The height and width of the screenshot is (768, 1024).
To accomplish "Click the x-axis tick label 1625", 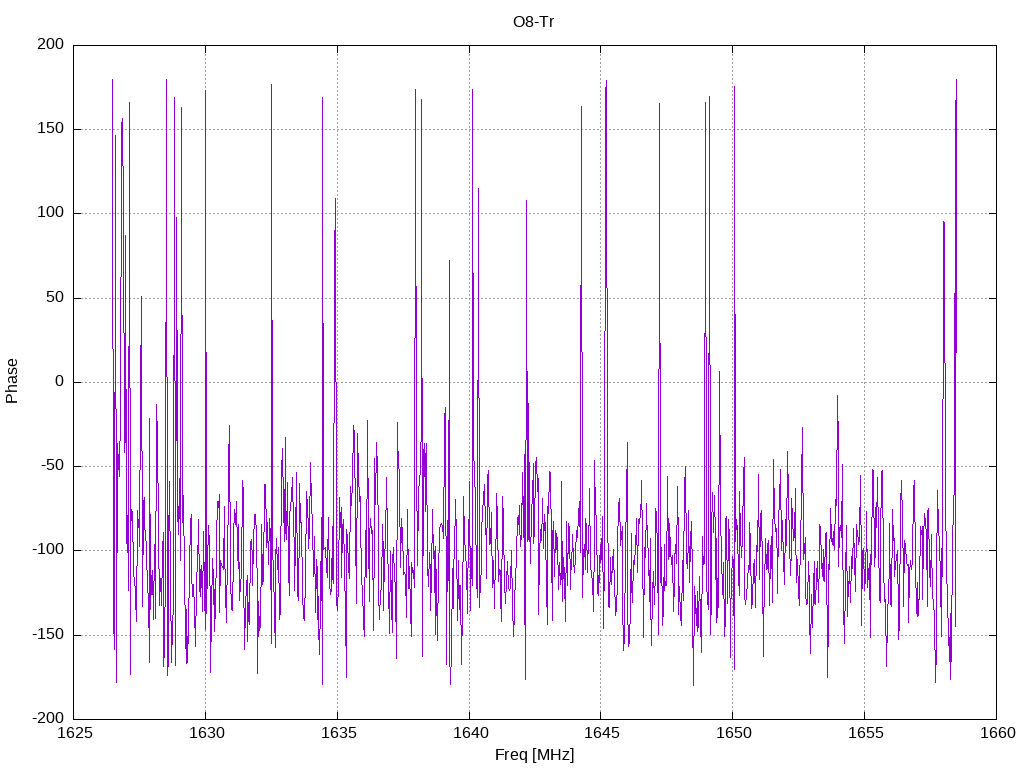I will tap(74, 733).
